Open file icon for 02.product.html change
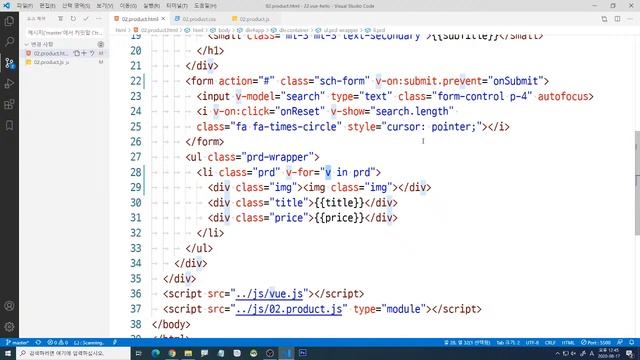Screen dimensions: 640x360 (76, 53)
